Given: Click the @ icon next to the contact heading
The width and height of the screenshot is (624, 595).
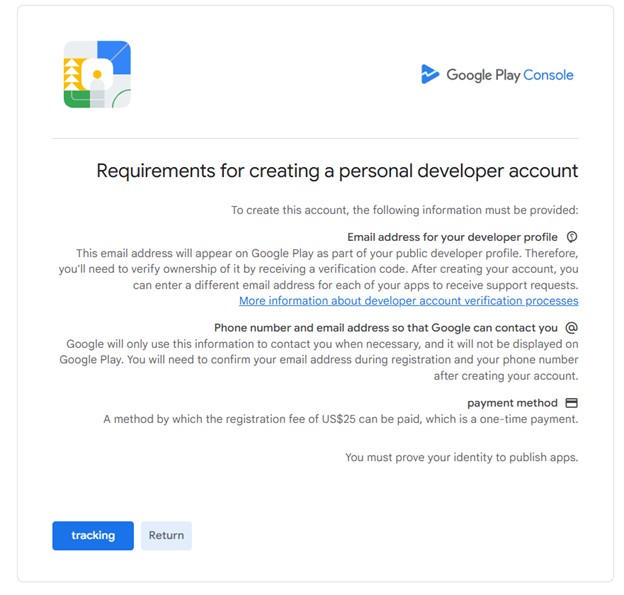Looking at the screenshot, I should click(572, 327).
